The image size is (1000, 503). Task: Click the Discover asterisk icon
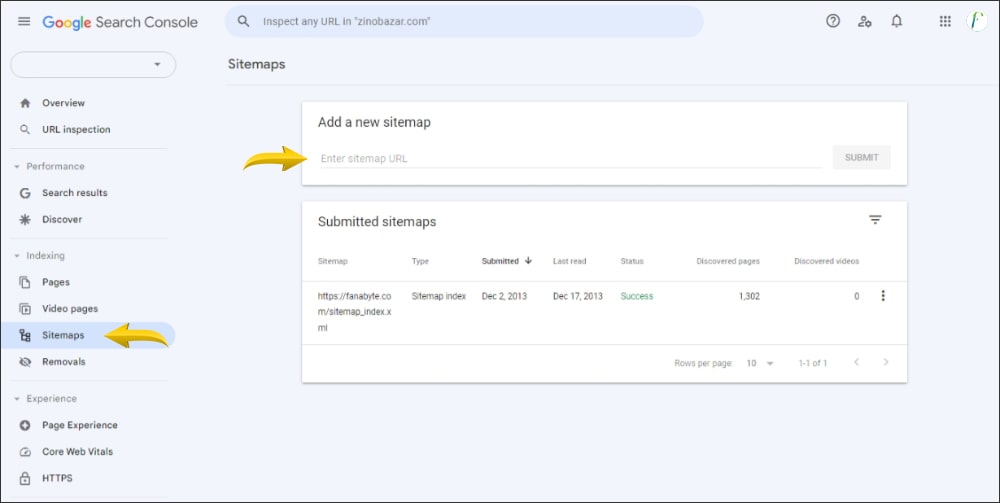25,219
